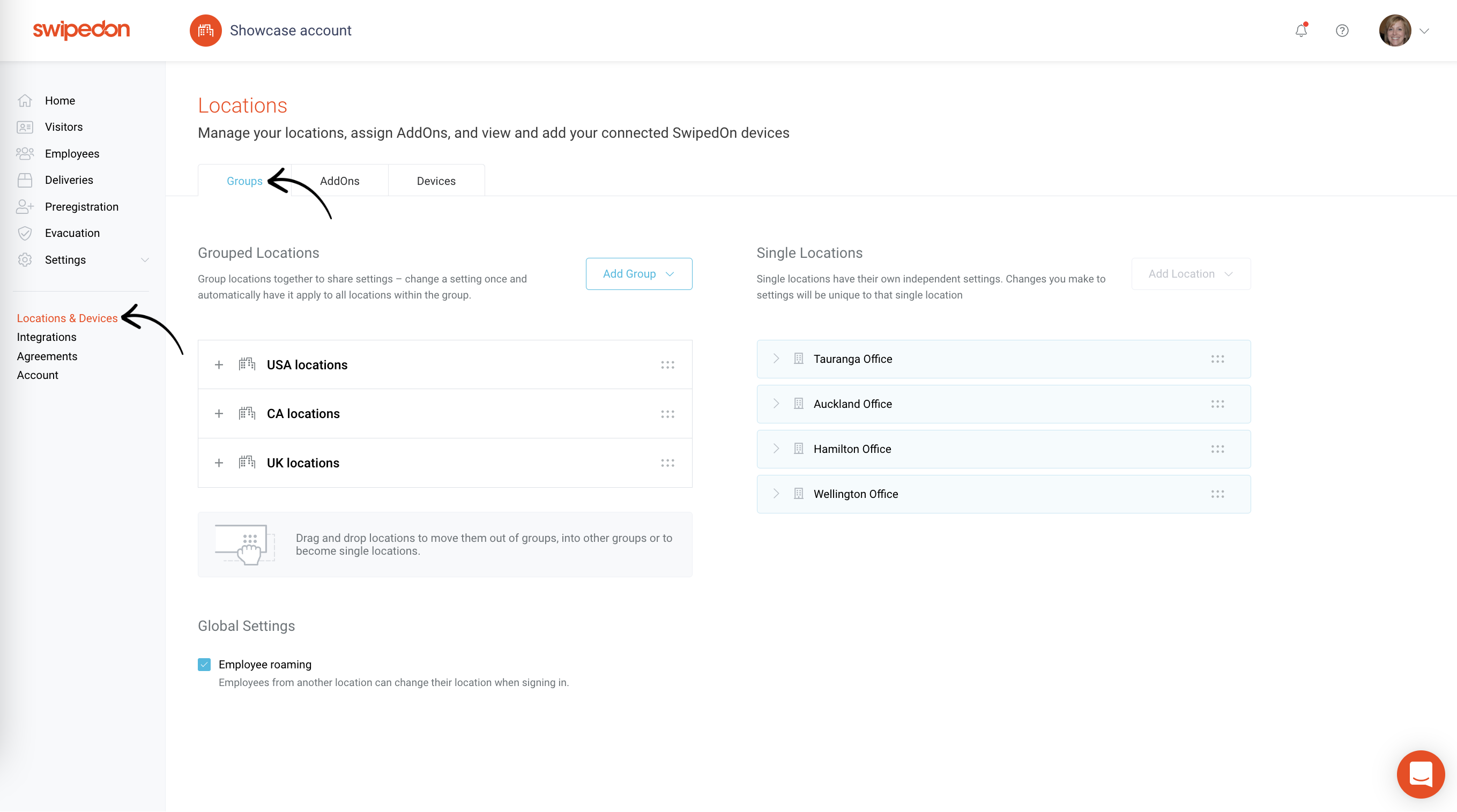Click drag handle dots for Wellington Office
This screenshot has width=1457, height=812.
[x=1217, y=494]
